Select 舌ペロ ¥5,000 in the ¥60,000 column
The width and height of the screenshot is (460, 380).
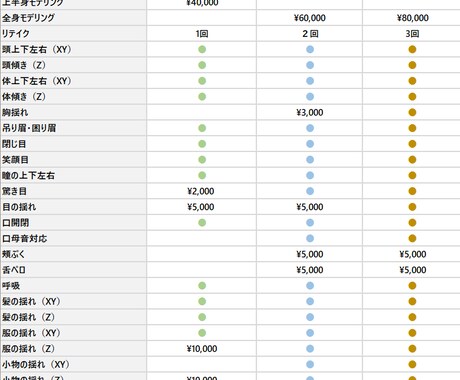pyautogui.click(x=310, y=270)
